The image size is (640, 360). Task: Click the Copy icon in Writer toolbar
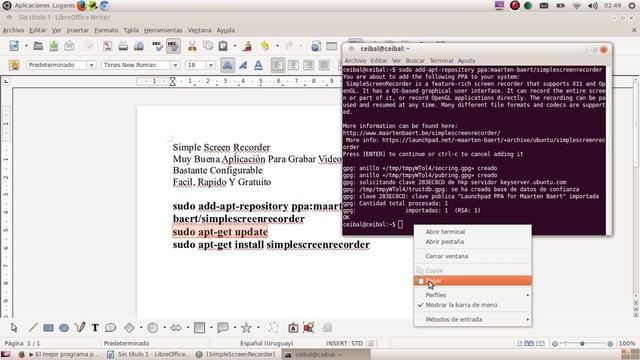[x=208, y=46]
